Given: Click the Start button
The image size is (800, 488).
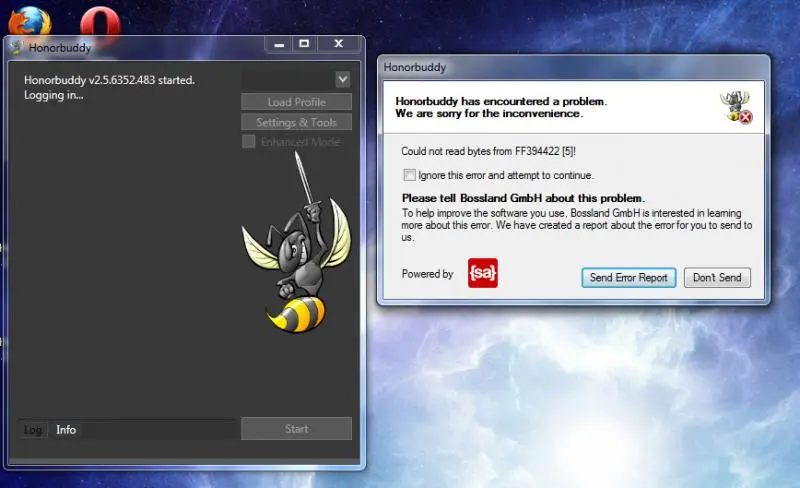Looking at the screenshot, I should click(x=296, y=429).
